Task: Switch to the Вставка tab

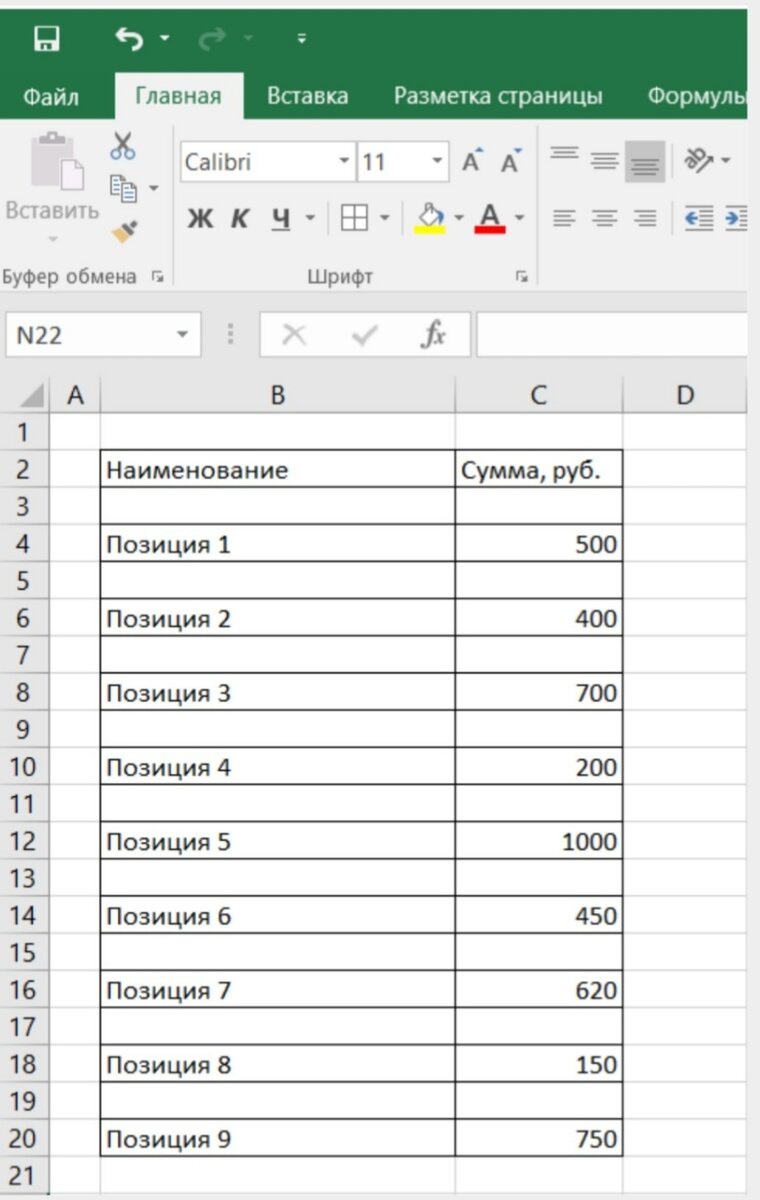Action: point(308,96)
